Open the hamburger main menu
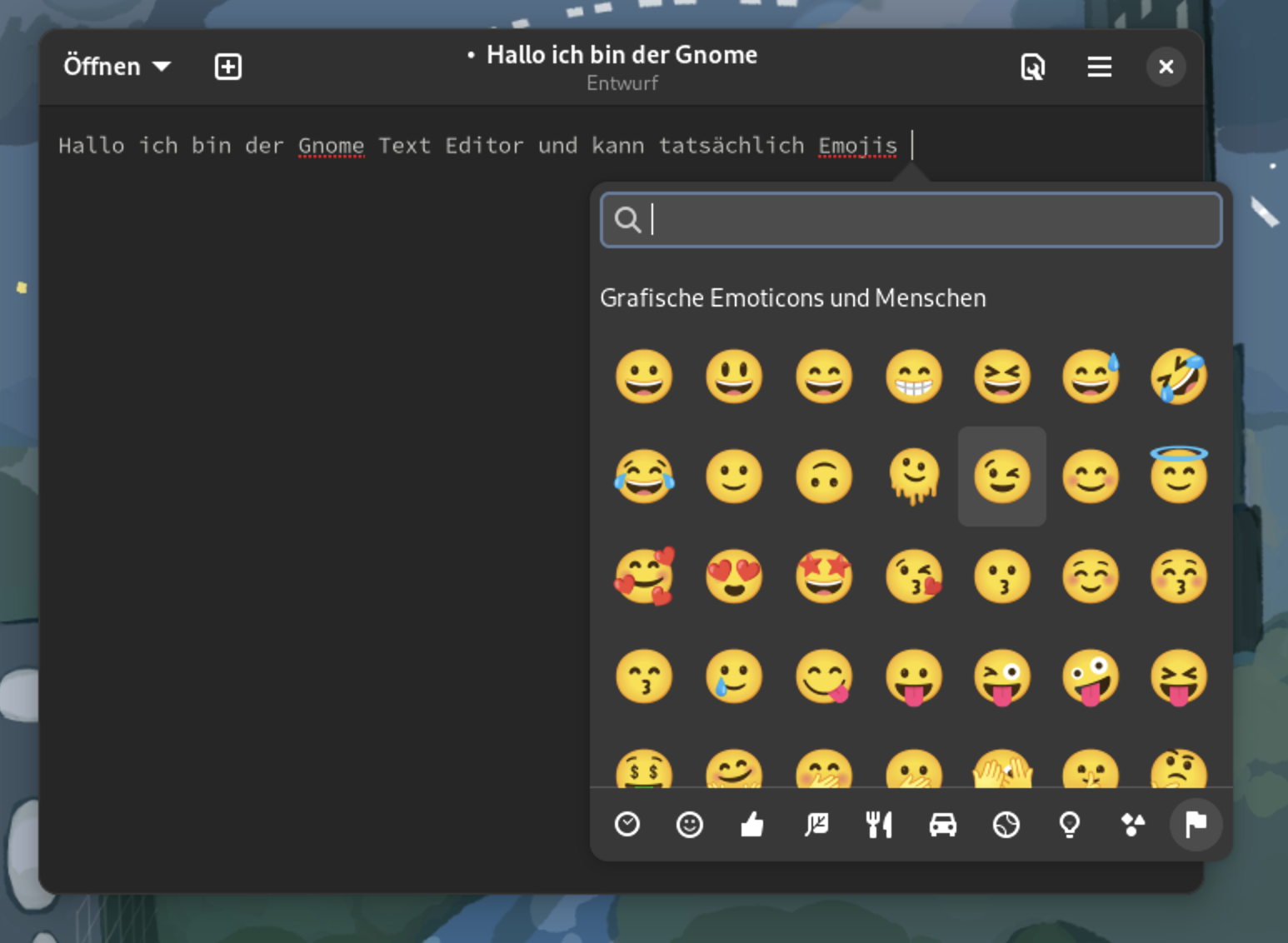The height and width of the screenshot is (943, 1288). [x=1100, y=67]
